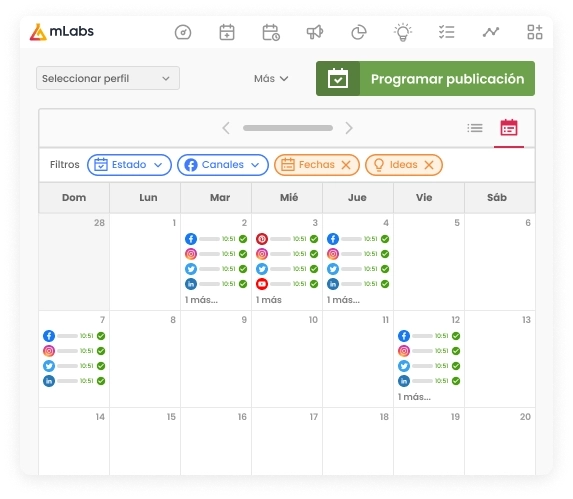
Task: Open LinkedIn post on day 7
Action: (x=74, y=381)
